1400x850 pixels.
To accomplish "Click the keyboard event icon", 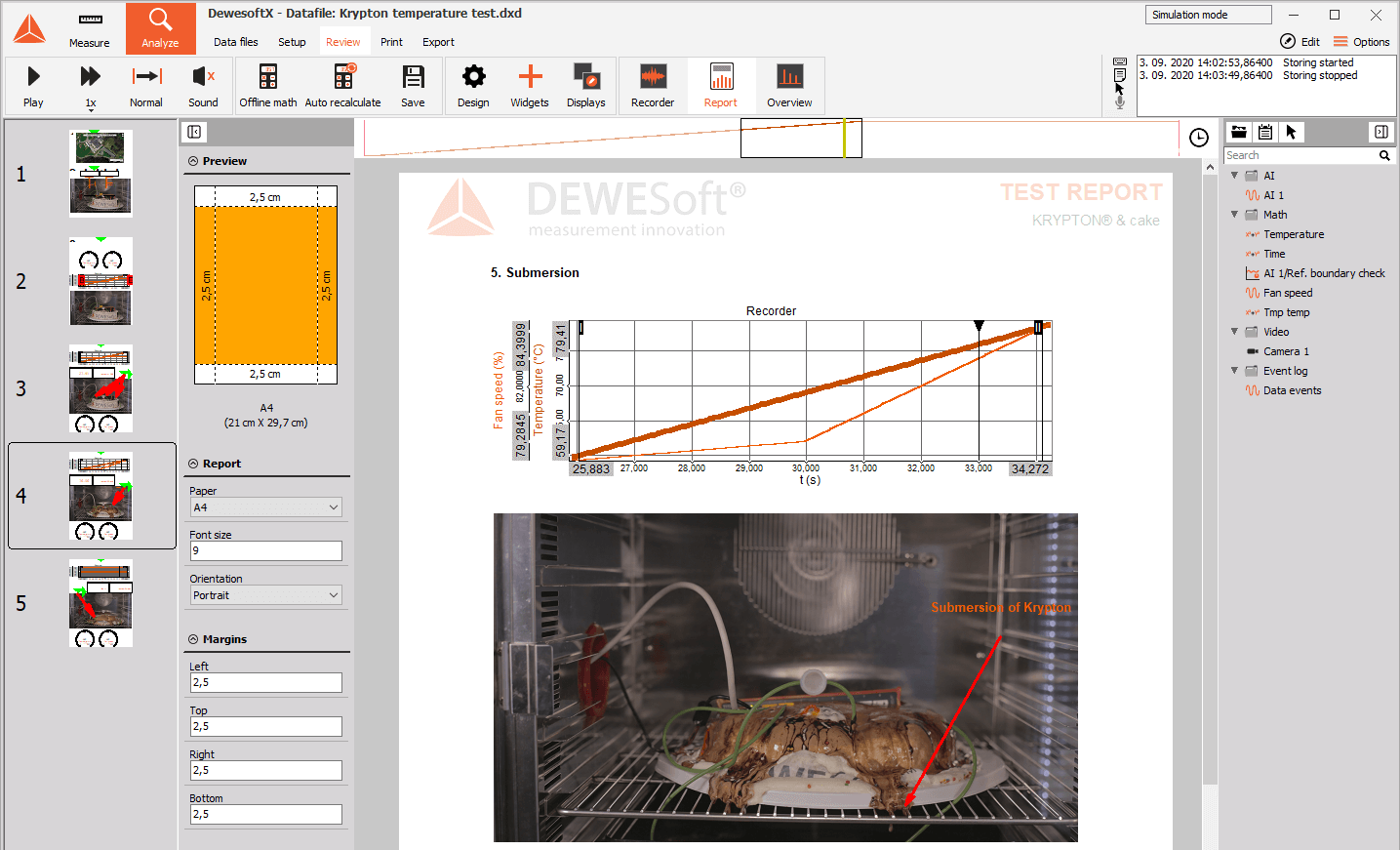I will click(1120, 61).
